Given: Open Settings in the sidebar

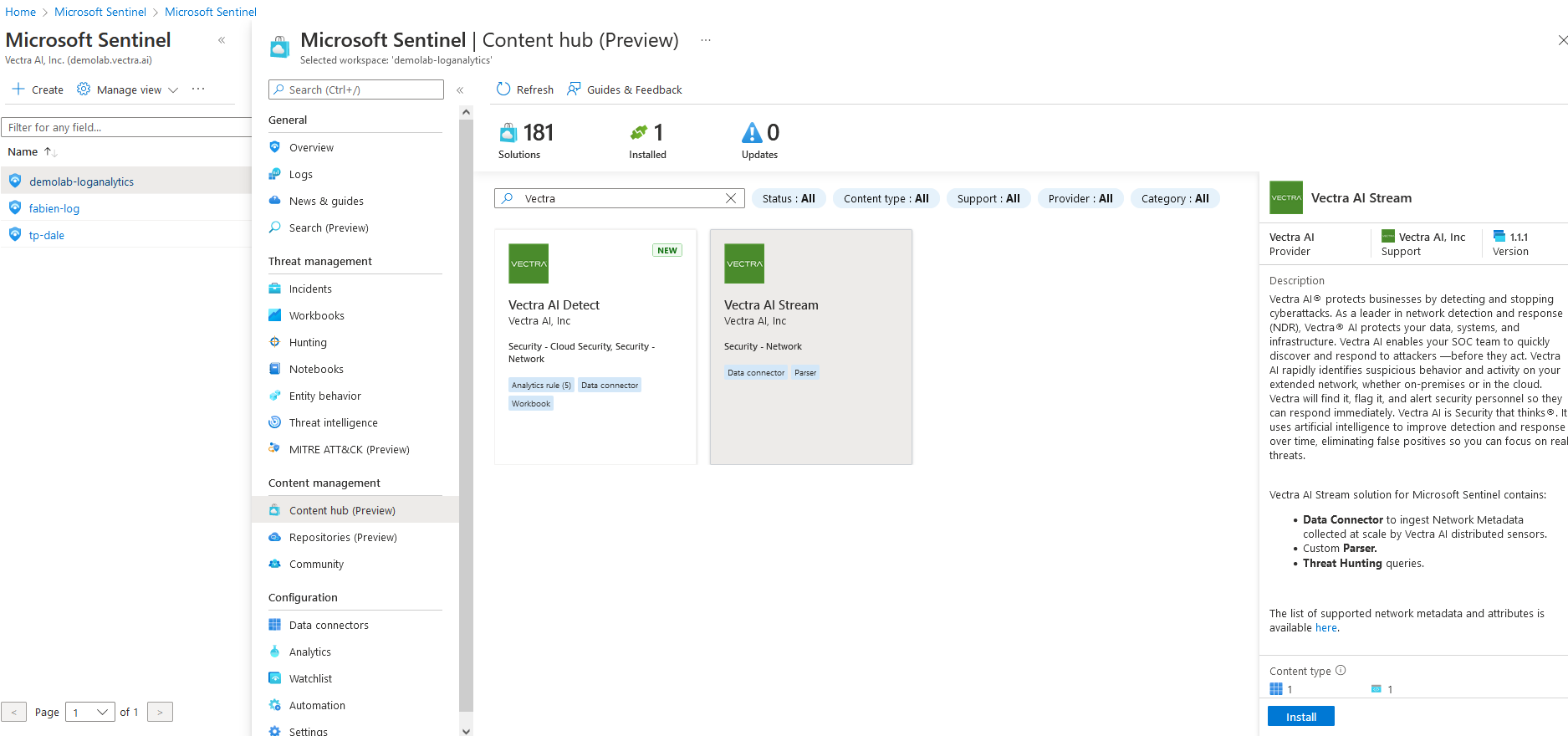Looking at the screenshot, I should (x=308, y=731).
